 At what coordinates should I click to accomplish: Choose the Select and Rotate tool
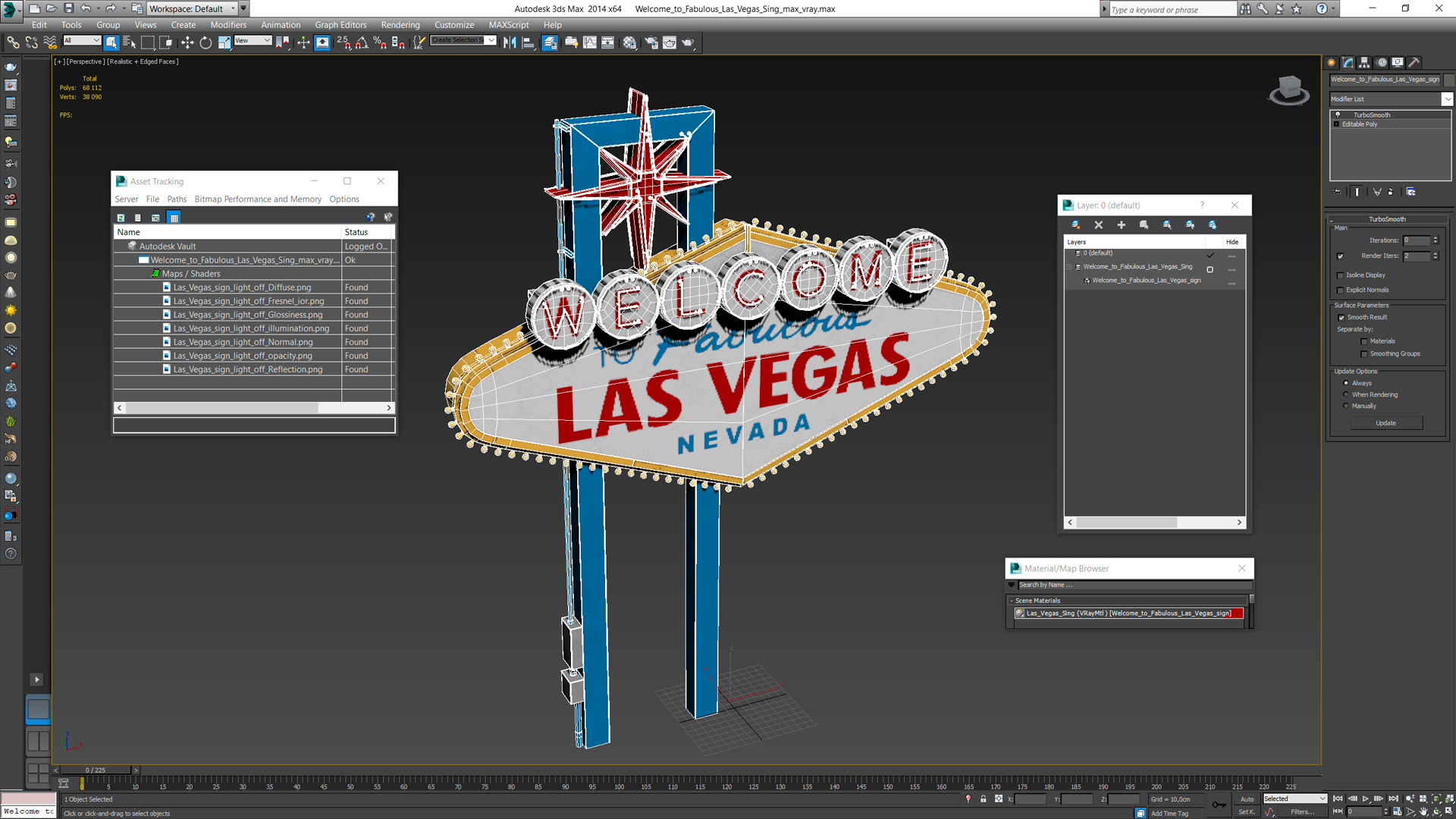[206, 42]
